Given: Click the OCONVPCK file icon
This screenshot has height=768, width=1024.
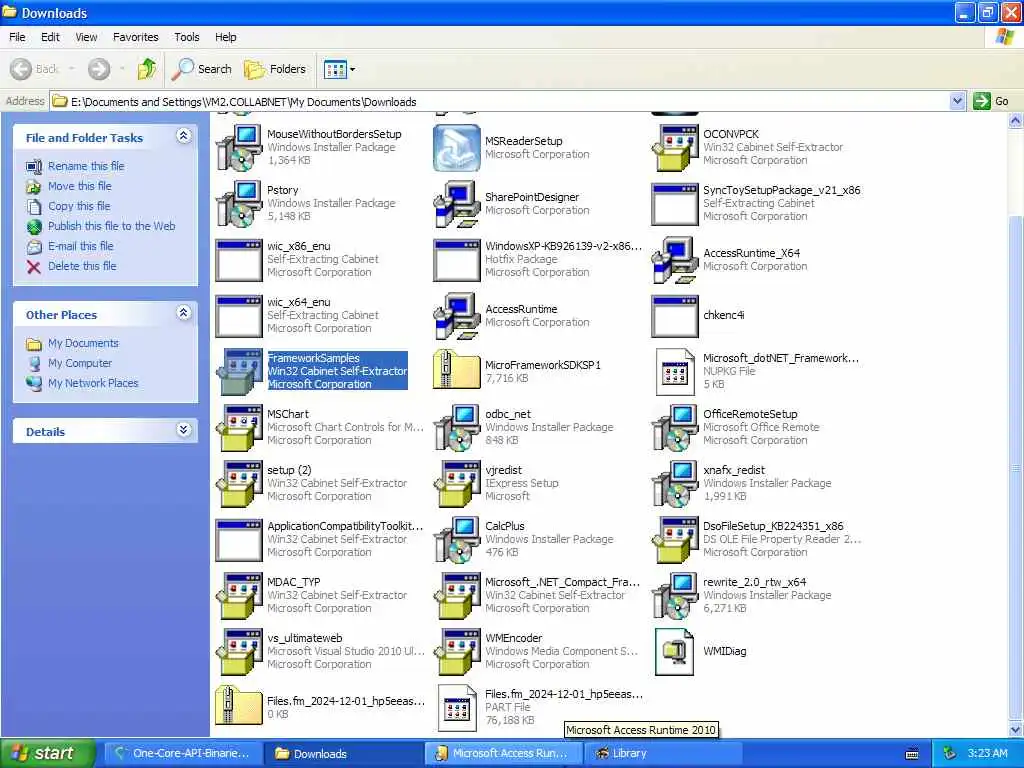Looking at the screenshot, I should pyautogui.click(x=675, y=148).
